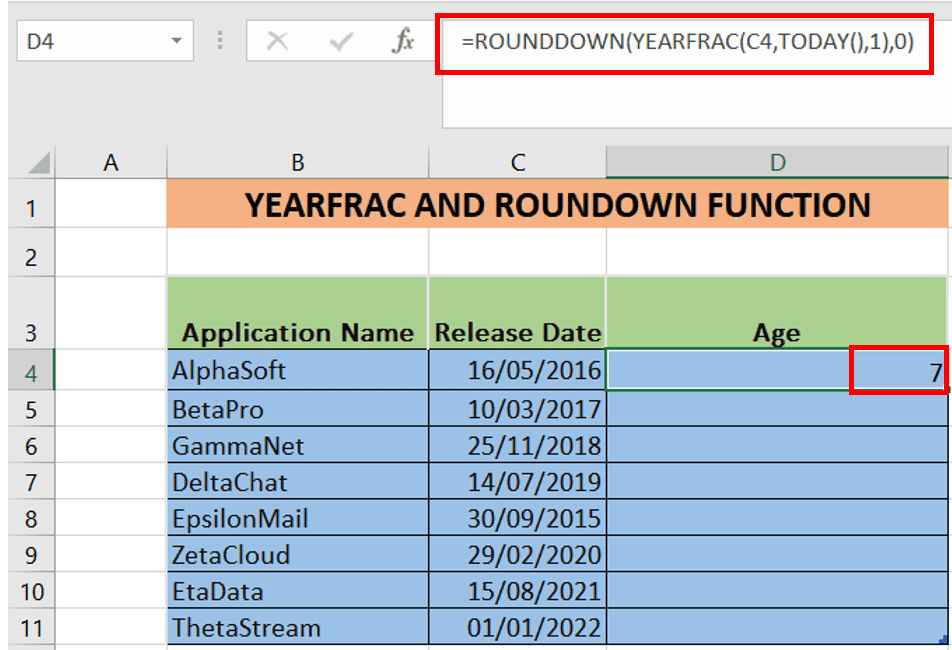Select the date 16/05/2016 cell
Screen dimensions: 952x650
(x=517, y=370)
